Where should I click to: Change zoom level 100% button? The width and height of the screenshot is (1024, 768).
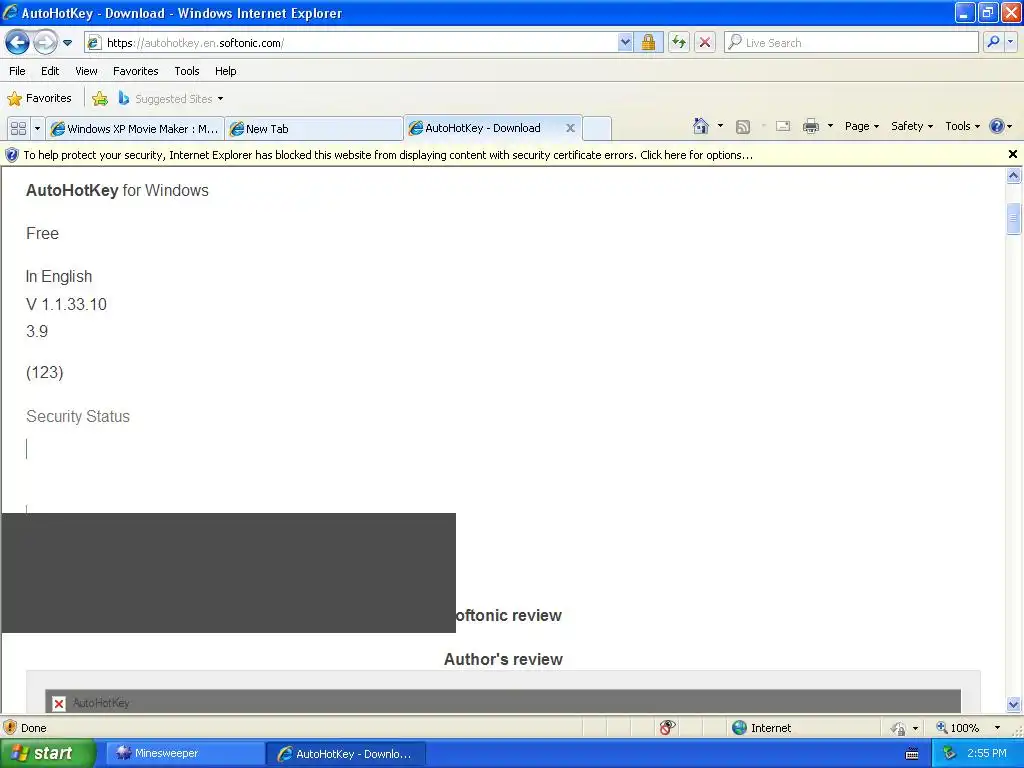[957, 728]
